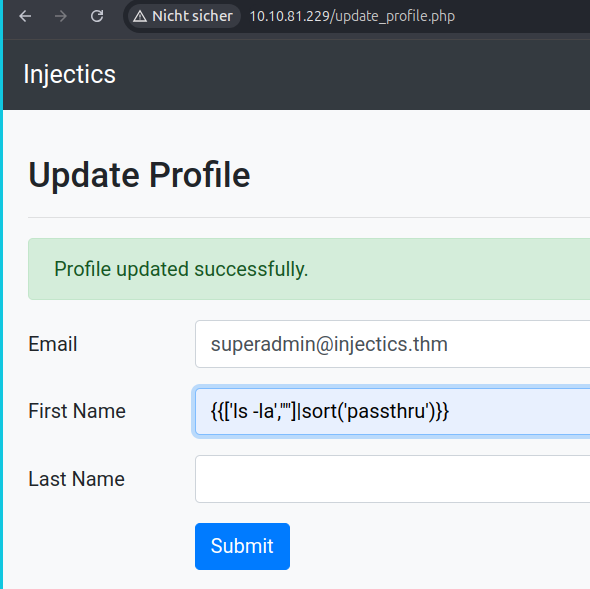The height and width of the screenshot is (589, 590).
Task: Open the 'Nicht sicher' site info chip
Action: pos(184,16)
